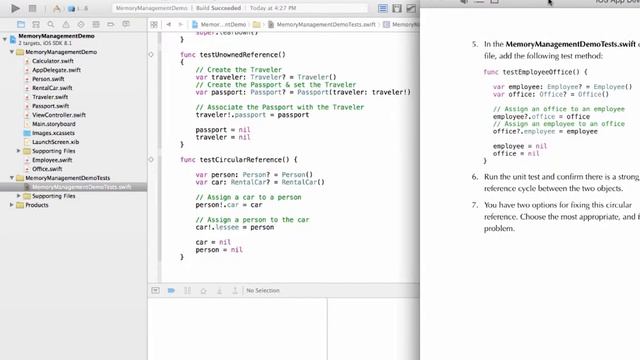Image resolution: width=640 pixels, height=360 pixels.
Task: Open the Debug navigator icon
Action: pyautogui.click(x=96, y=24)
